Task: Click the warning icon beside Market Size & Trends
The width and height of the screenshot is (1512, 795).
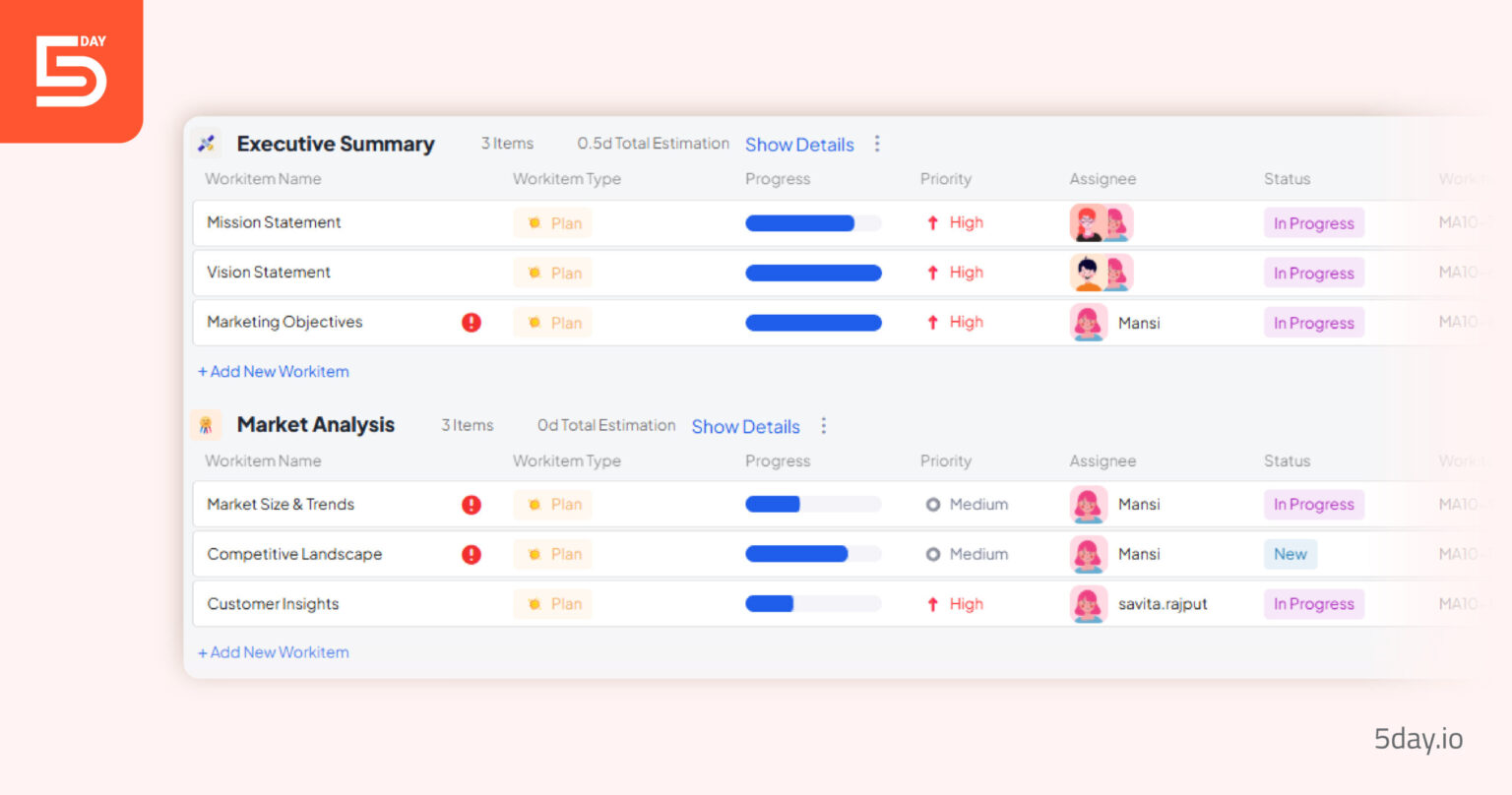Action: (x=471, y=504)
